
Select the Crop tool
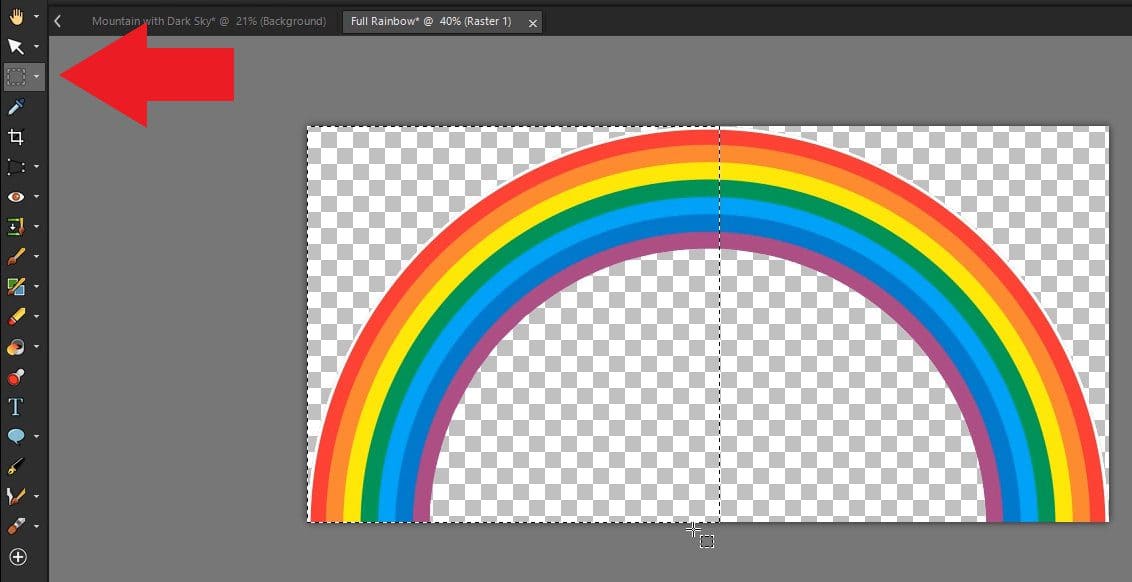(x=15, y=137)
